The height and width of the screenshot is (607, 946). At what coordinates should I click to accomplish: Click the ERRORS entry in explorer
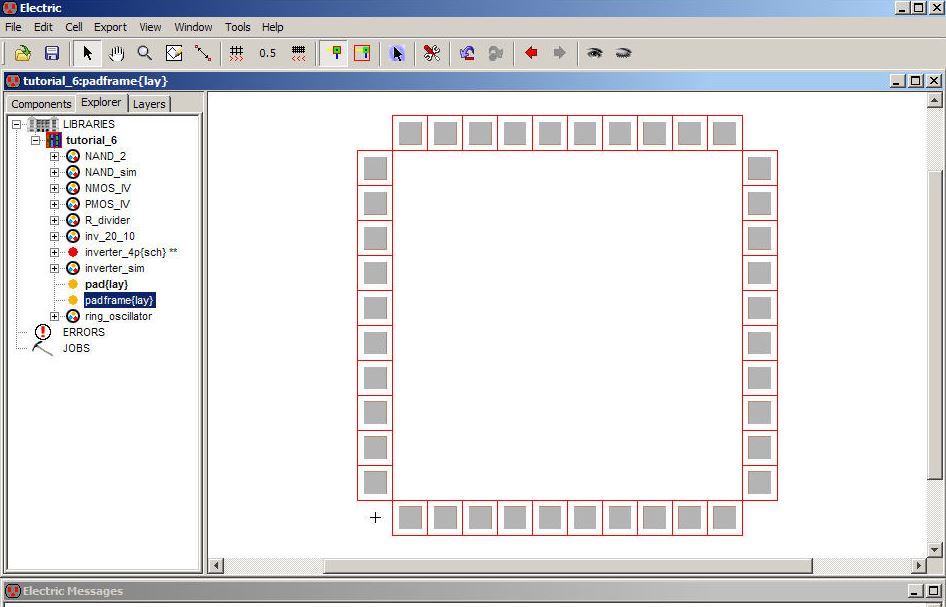coord(83,332)
